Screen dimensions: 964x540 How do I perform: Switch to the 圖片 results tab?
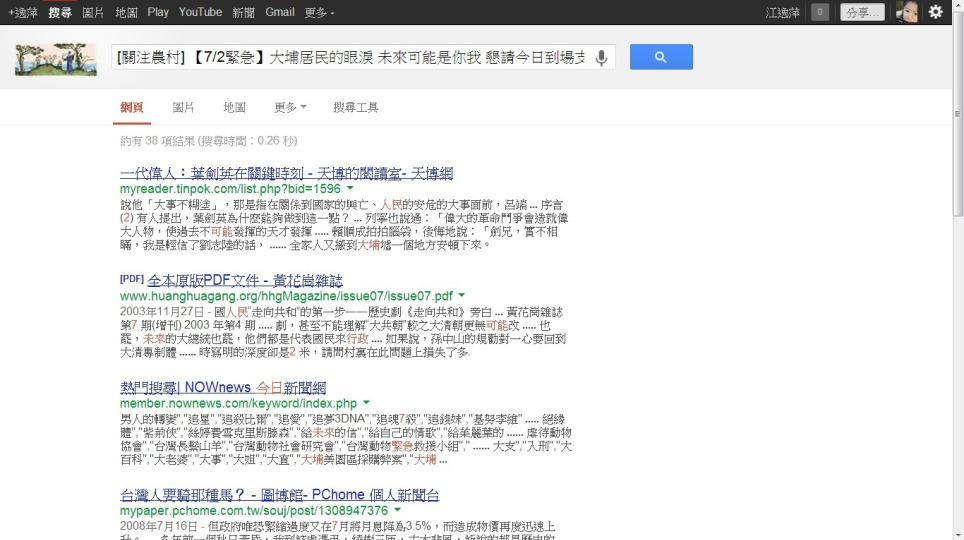click(x=184, y=107)
